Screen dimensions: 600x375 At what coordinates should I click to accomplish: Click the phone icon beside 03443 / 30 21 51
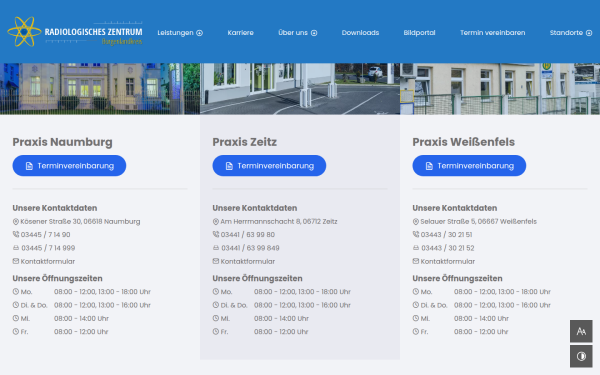416,234
